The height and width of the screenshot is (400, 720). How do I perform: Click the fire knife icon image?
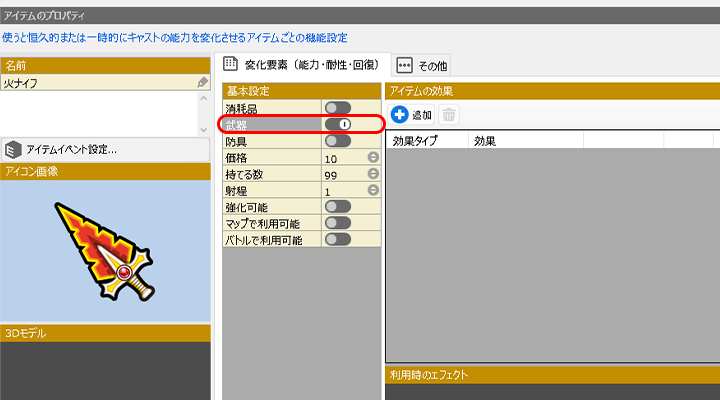[x=105, y=252]
